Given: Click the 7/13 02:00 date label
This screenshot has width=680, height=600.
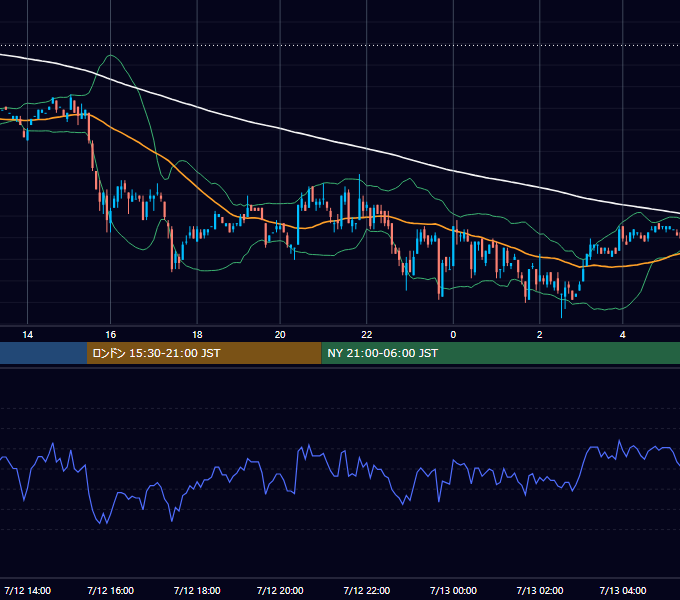Looking at the screenshot, I should point(539,590).
